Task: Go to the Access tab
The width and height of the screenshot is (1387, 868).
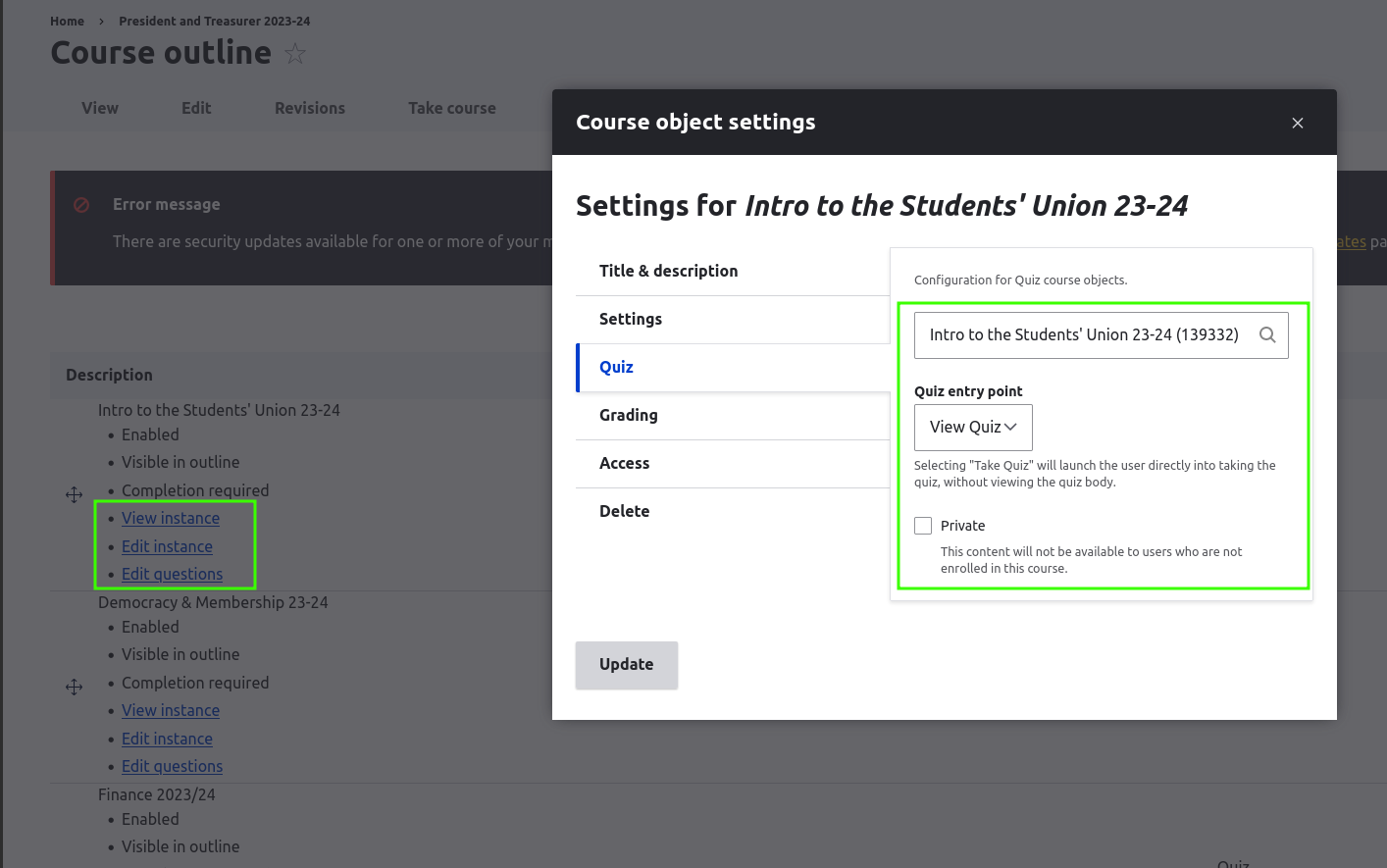Action: (625, 464)
